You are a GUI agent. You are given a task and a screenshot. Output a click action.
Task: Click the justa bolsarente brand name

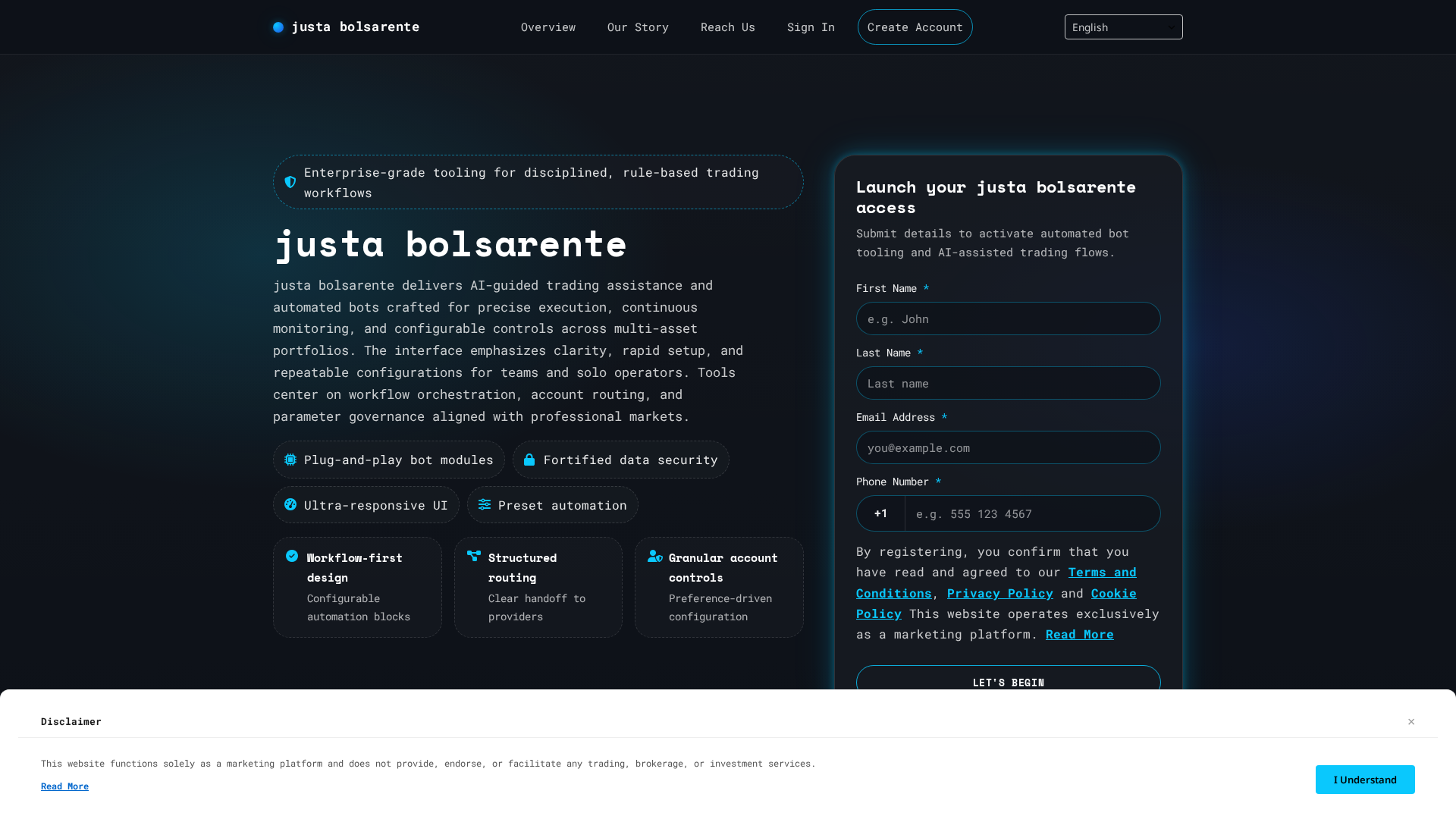click(356, 27)
